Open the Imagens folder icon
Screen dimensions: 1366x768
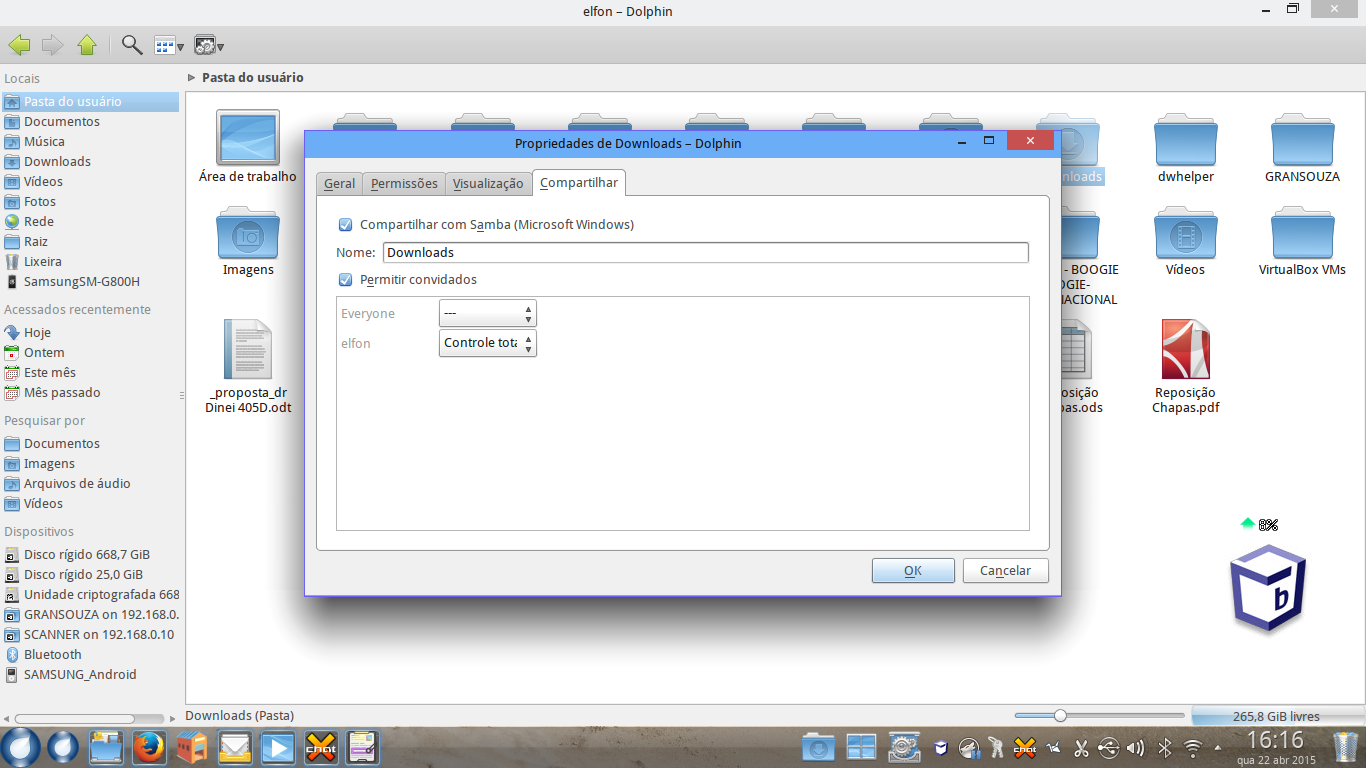248,241
